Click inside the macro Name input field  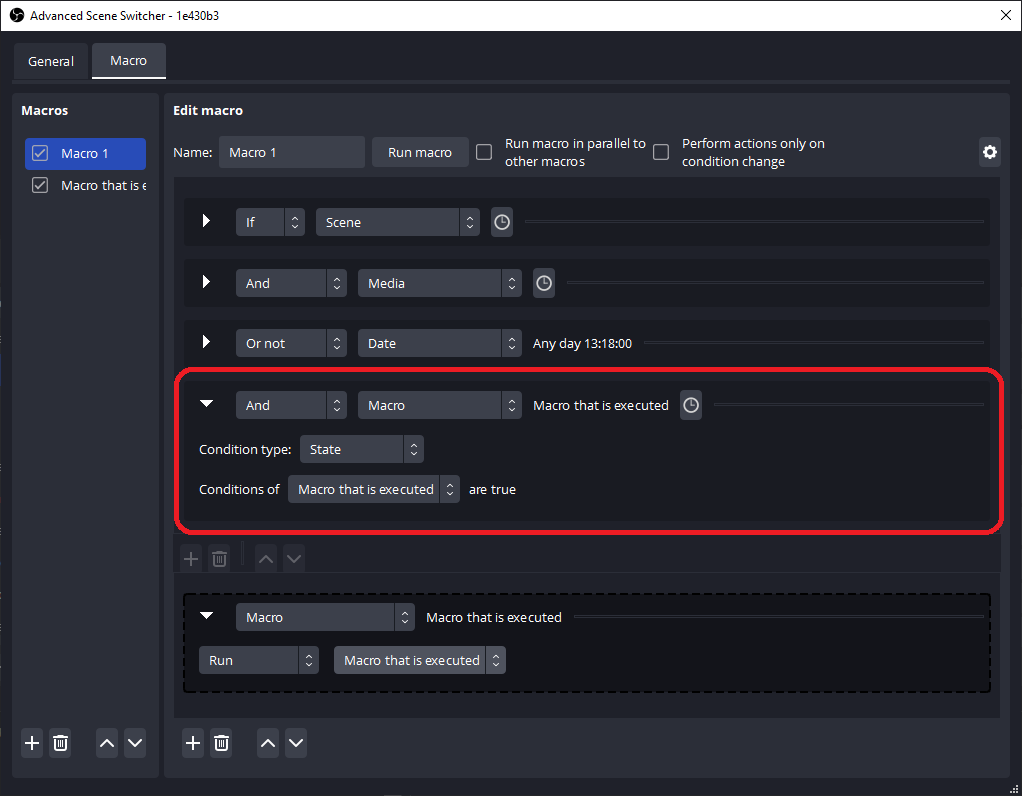point(292,152)
